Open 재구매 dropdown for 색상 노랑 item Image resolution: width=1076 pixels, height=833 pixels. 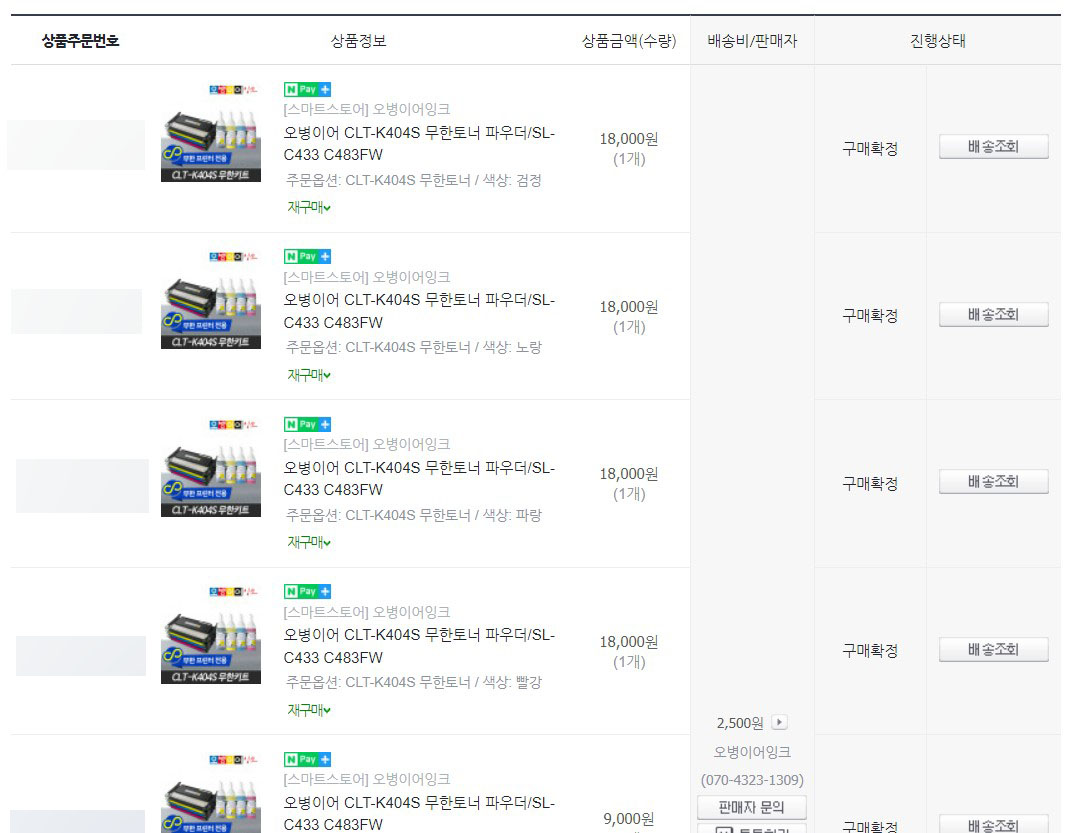(x=309, y=375)
